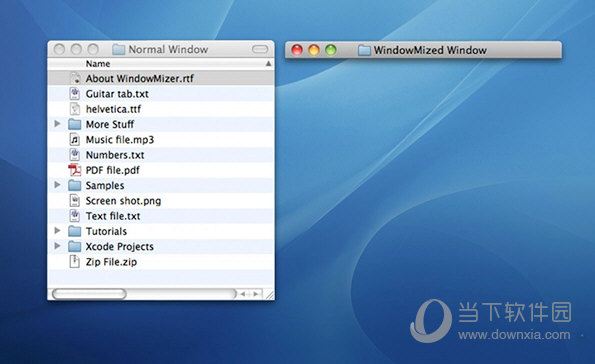Toggle the toolbar pill button in Normal Window
This screenshot has width=595, height=364.
[x=260, y=49]
